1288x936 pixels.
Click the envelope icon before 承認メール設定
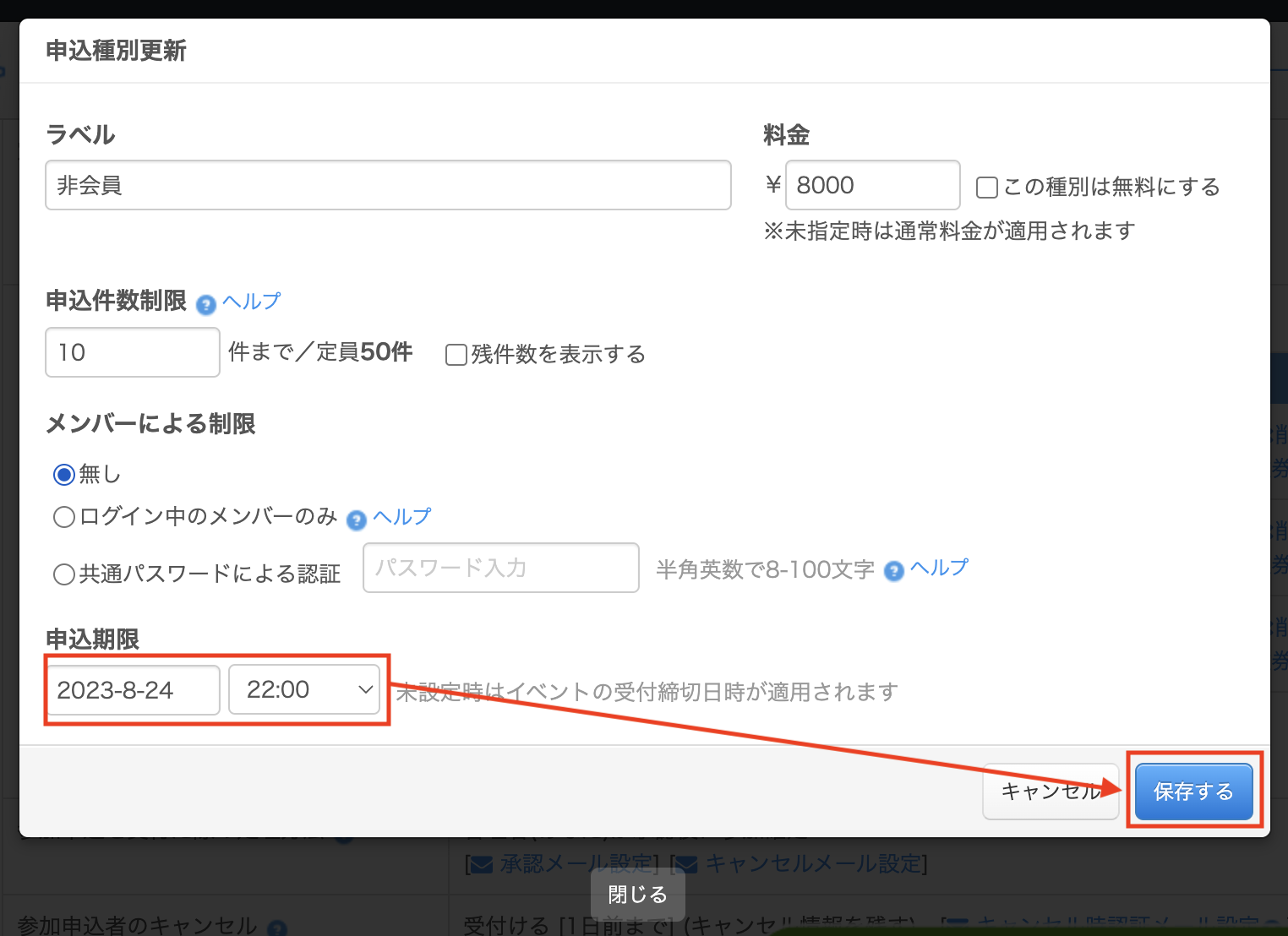coord(482,864)
